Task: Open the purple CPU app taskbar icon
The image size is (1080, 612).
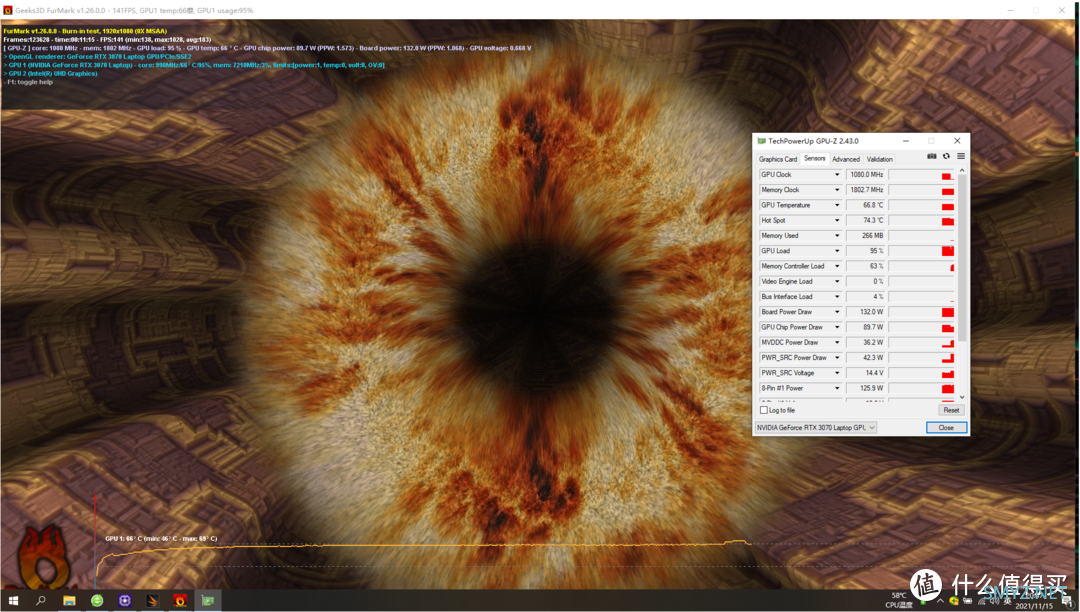Action: point(125,600)
